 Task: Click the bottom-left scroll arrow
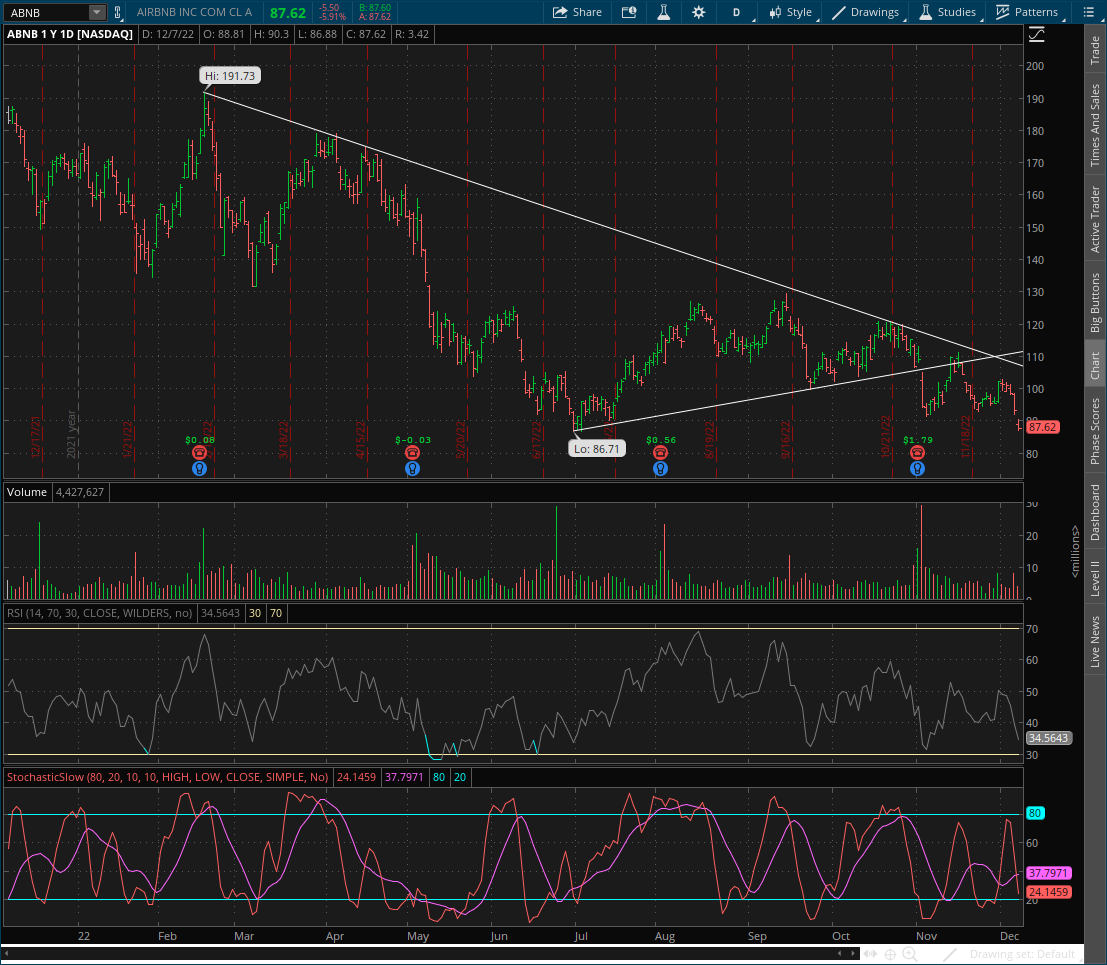7,954
